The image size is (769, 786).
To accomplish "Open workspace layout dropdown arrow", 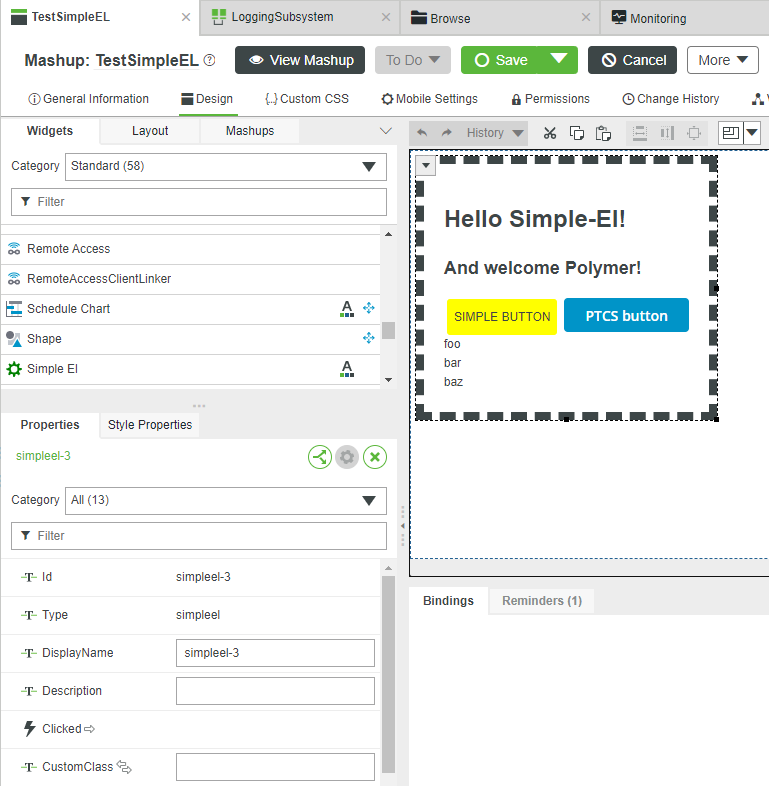I will pos(752,133).
